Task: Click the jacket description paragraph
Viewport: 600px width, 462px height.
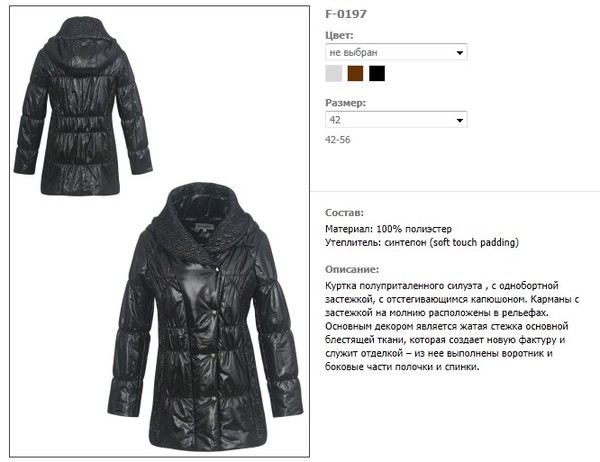Action: tap(452, 326)
